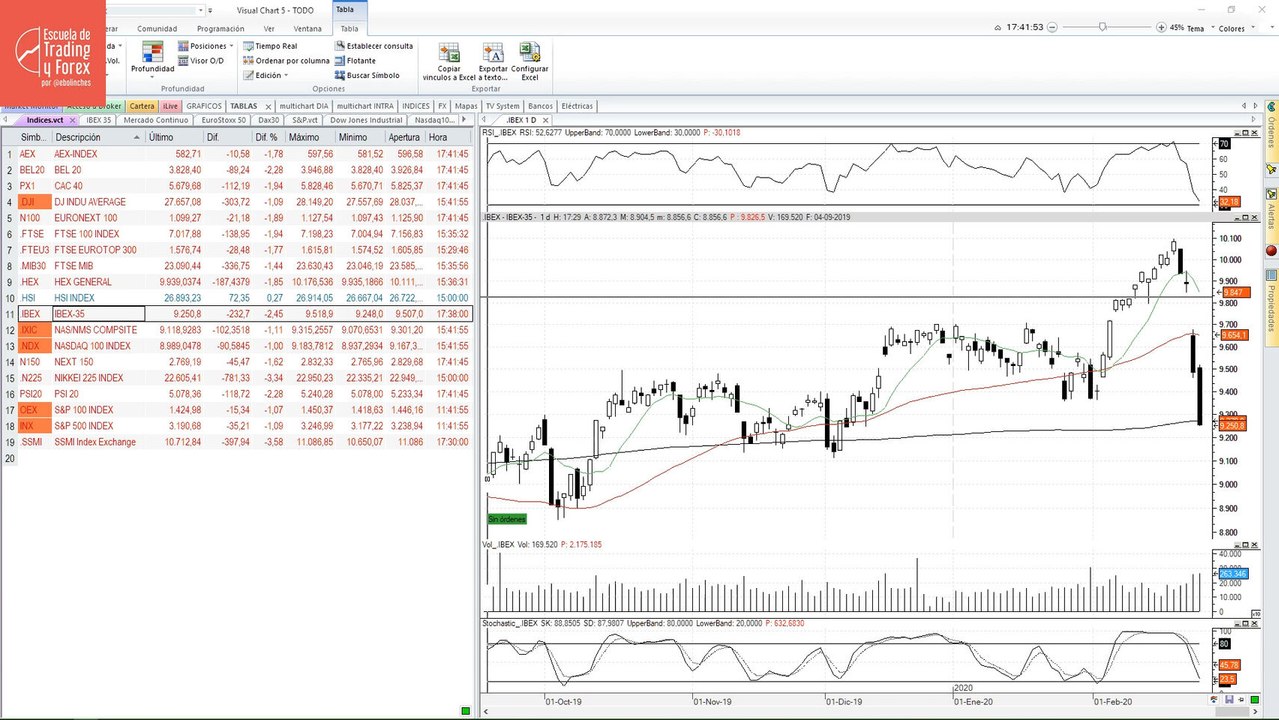
Task: Switch to the GRAFICOS workspace tab
Action: [x=204, y=106]
